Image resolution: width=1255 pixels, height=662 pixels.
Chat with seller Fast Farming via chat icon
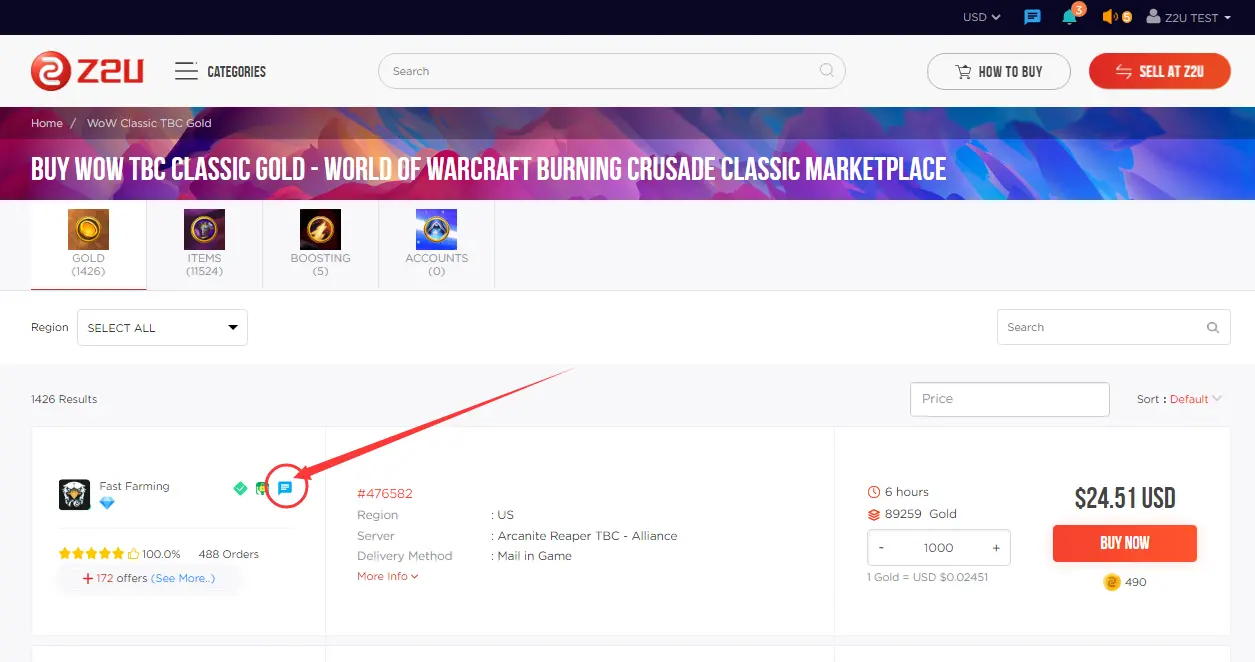285,488
